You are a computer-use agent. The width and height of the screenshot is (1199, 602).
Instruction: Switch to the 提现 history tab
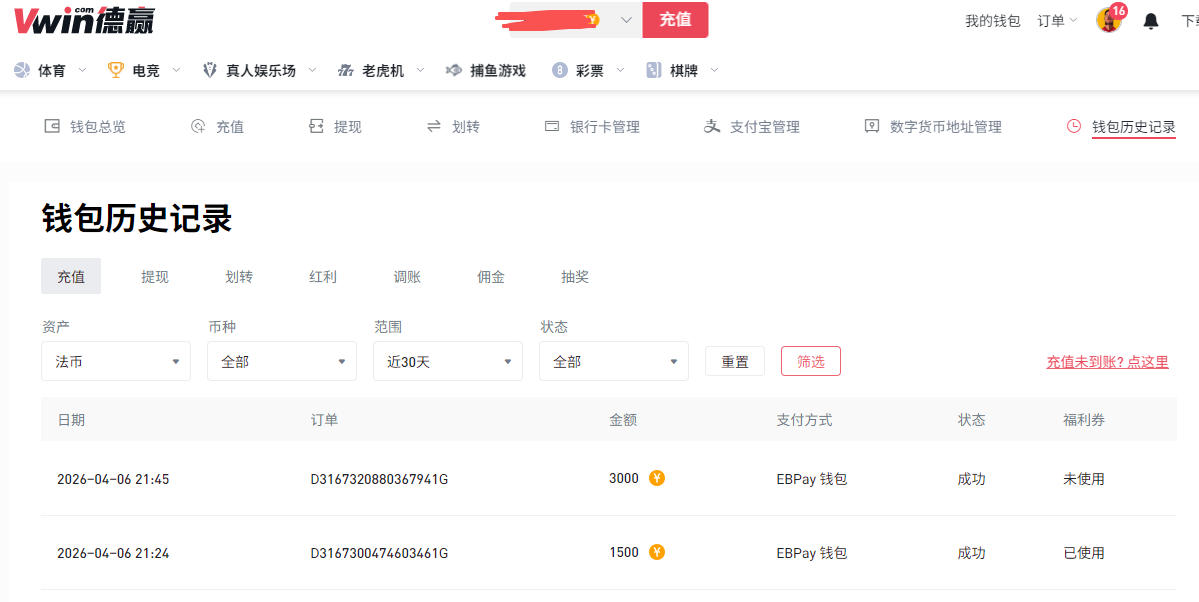pyautogui.click(x=155, y=277)
